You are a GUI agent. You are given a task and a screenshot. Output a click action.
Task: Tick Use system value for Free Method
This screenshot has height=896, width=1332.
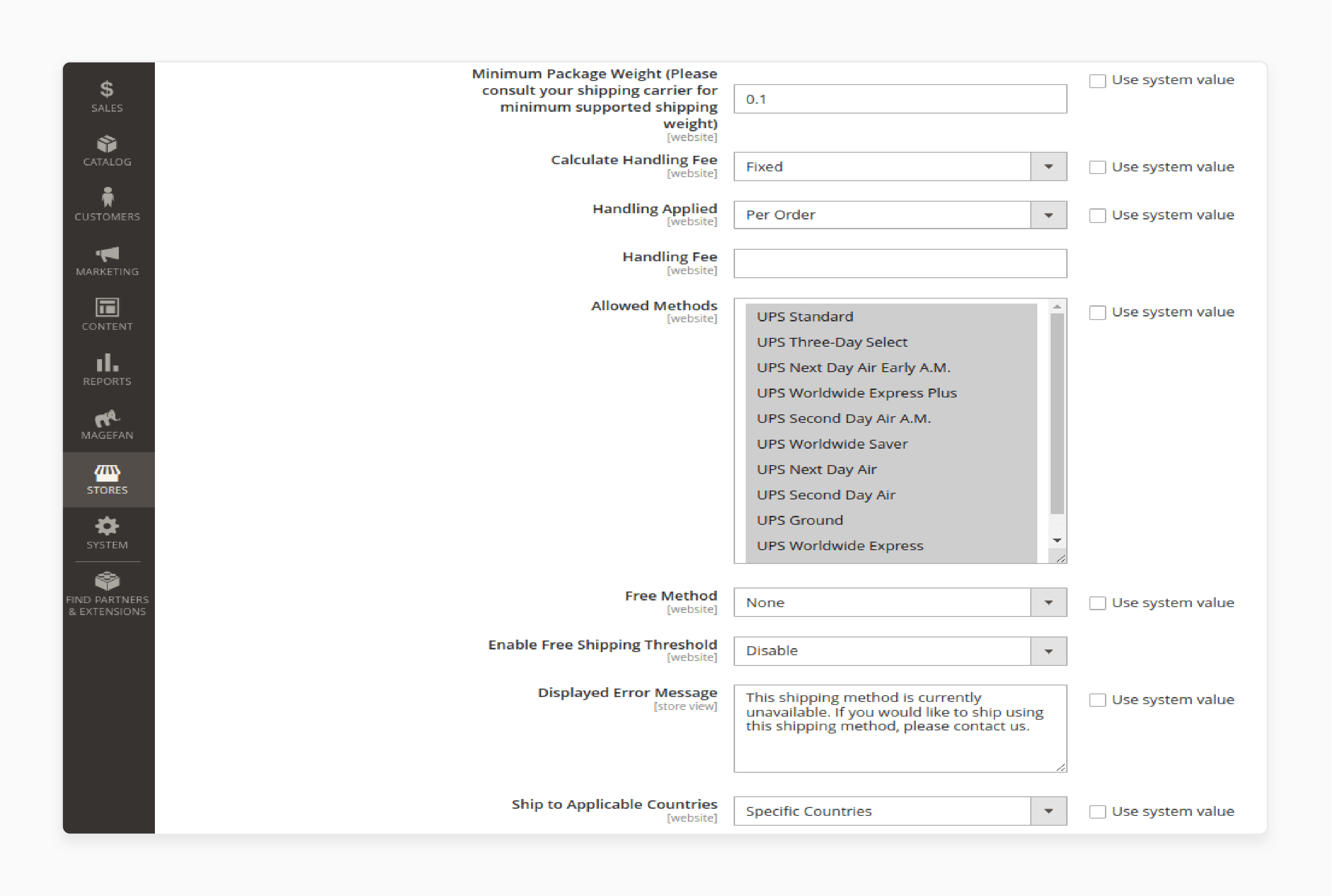(1097, 603)
